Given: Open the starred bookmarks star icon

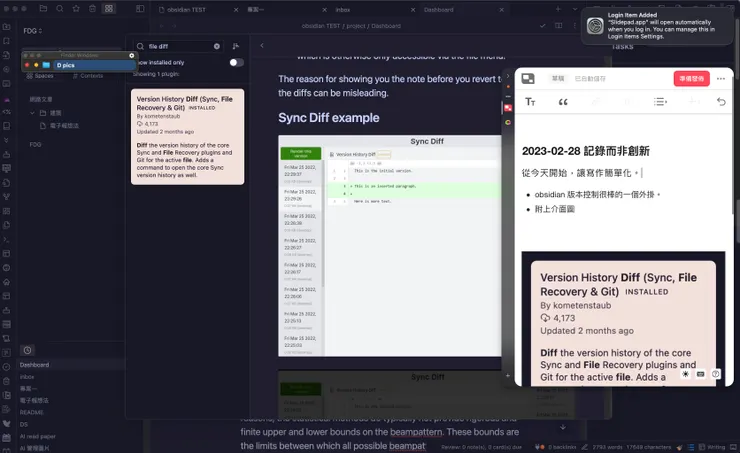Looking at the screenshot, I should click(76, 8).
